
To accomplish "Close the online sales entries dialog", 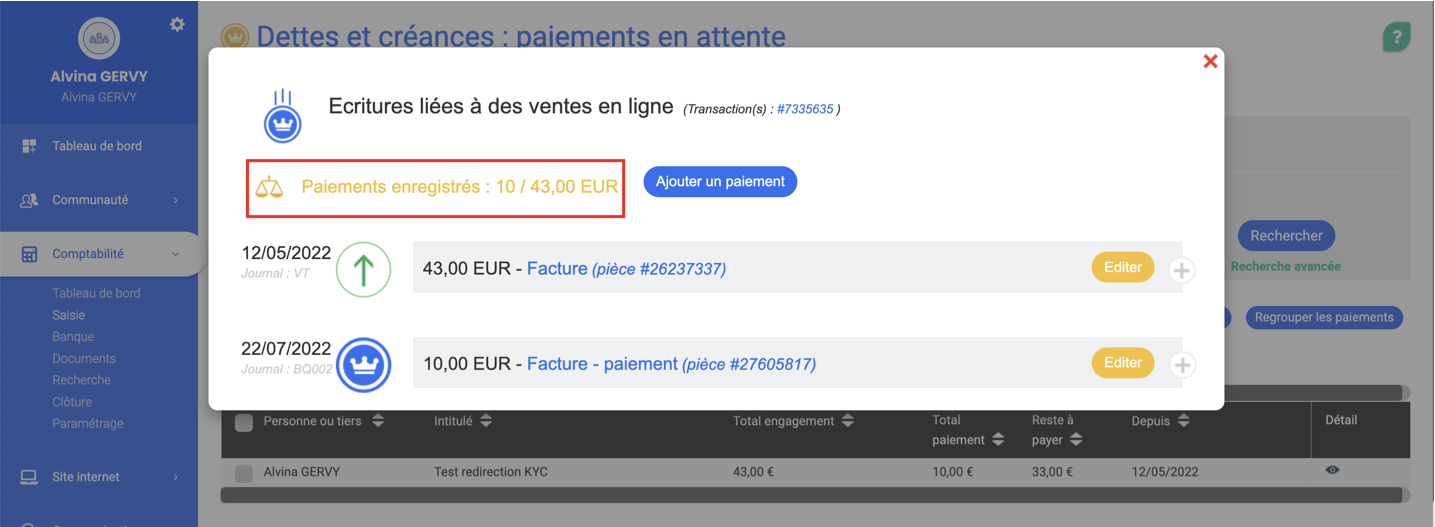I will pos(1210,62).
